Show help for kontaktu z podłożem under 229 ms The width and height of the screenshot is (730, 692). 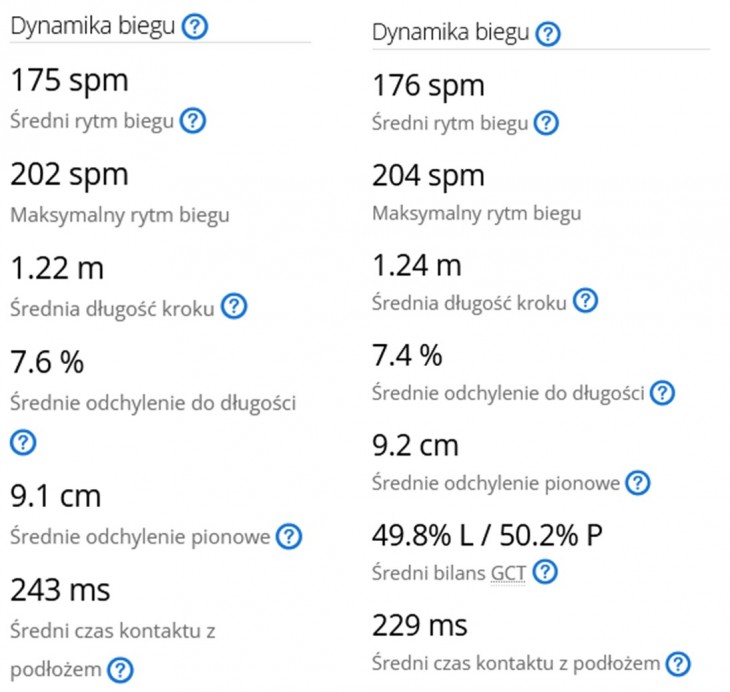tap(678, 664)
